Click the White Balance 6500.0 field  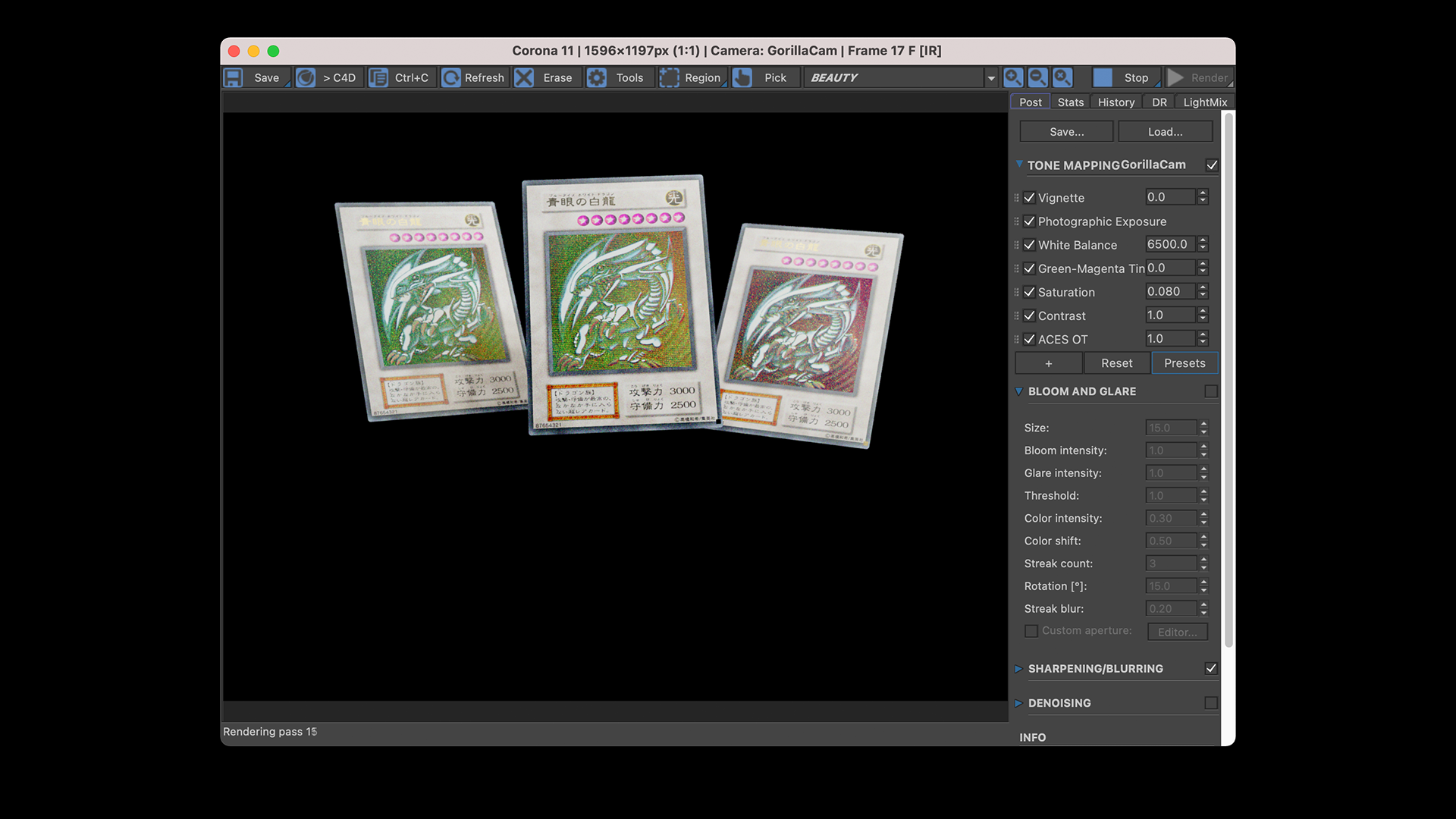click(1170, 244)
